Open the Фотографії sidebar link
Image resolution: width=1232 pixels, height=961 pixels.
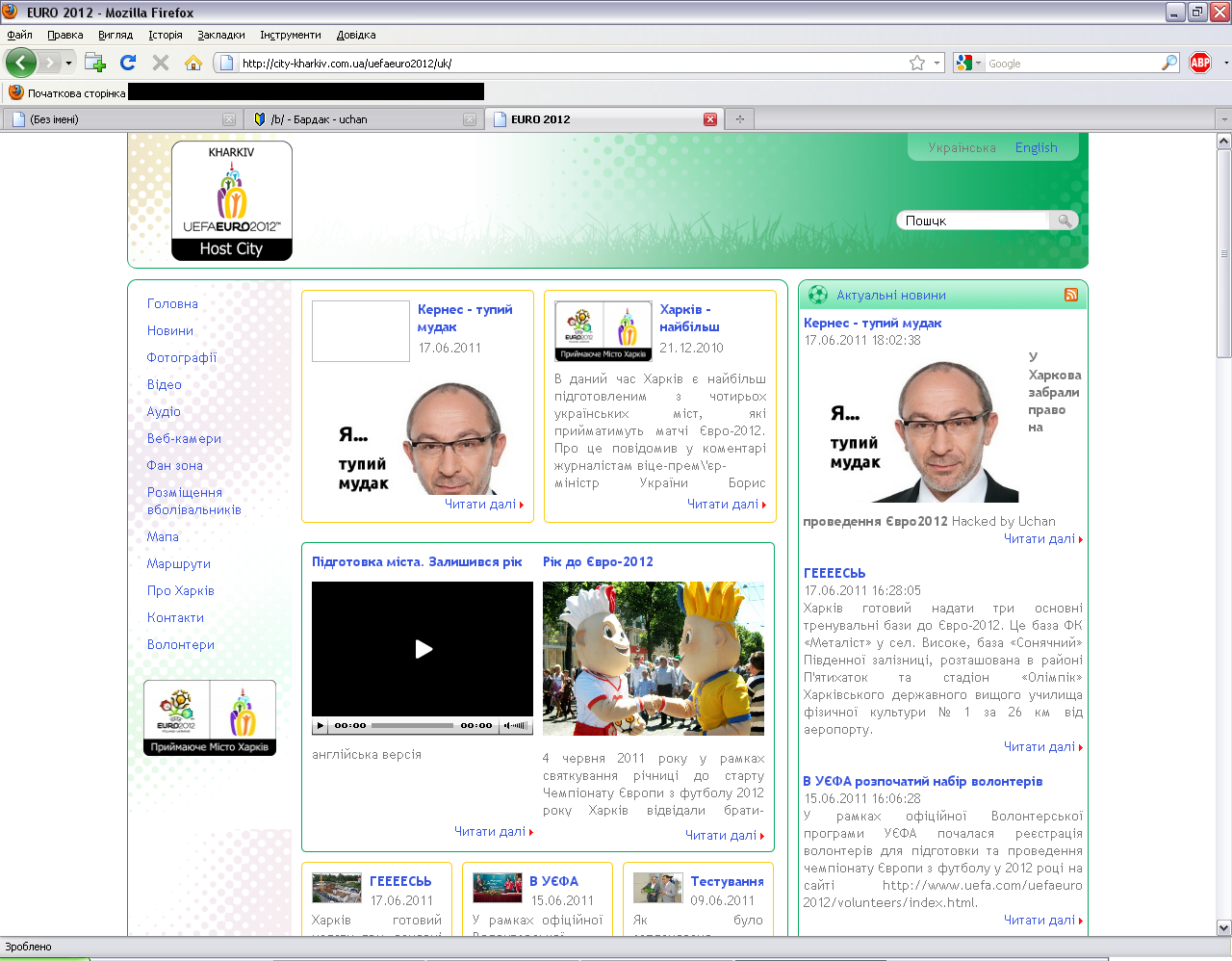pos(182,357)
